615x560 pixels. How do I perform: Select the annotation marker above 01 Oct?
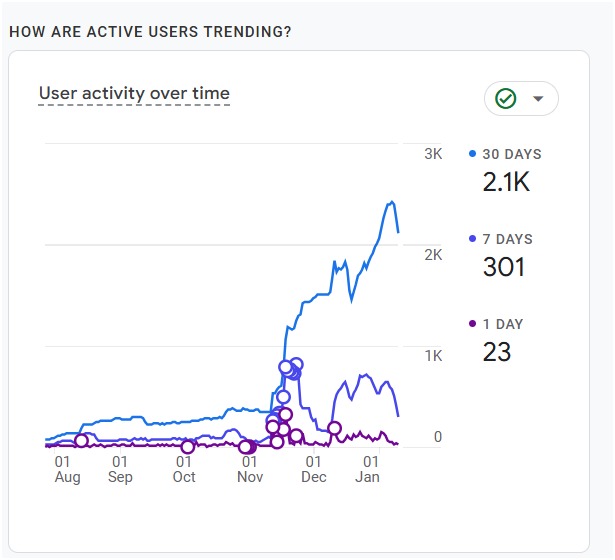coord(187,446)
